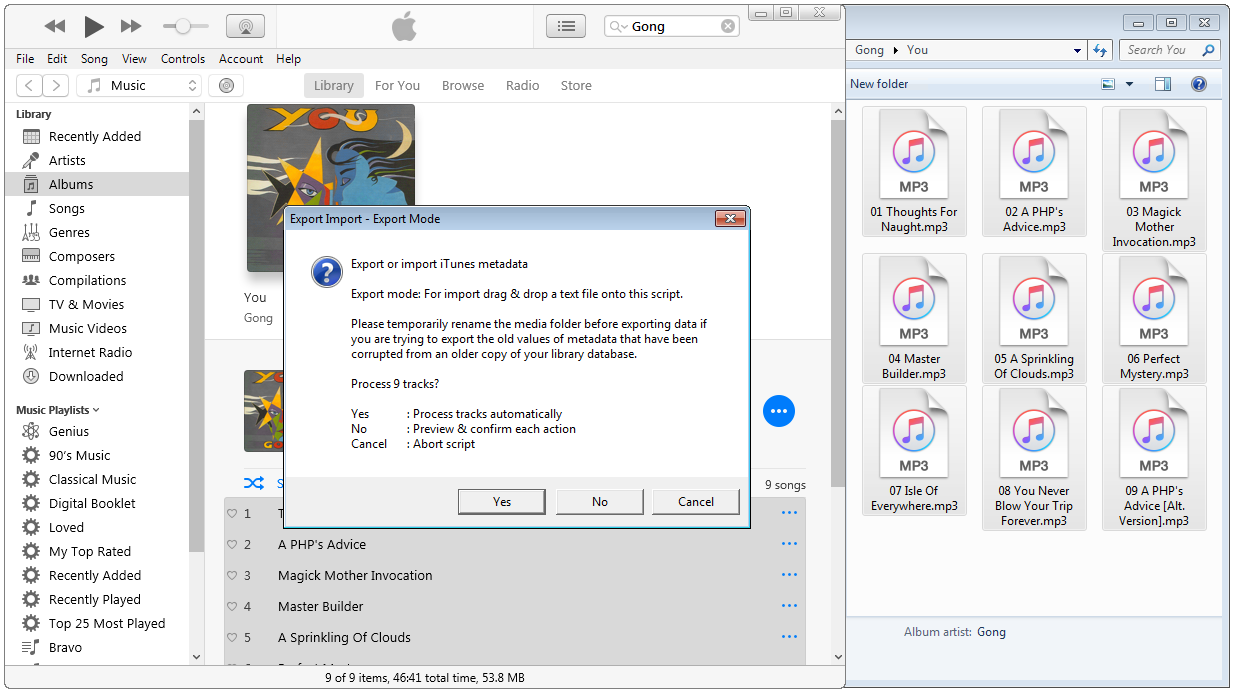The image size is (1235, 694).
Task: Open the Edit menu
Action: click(57, 59)
